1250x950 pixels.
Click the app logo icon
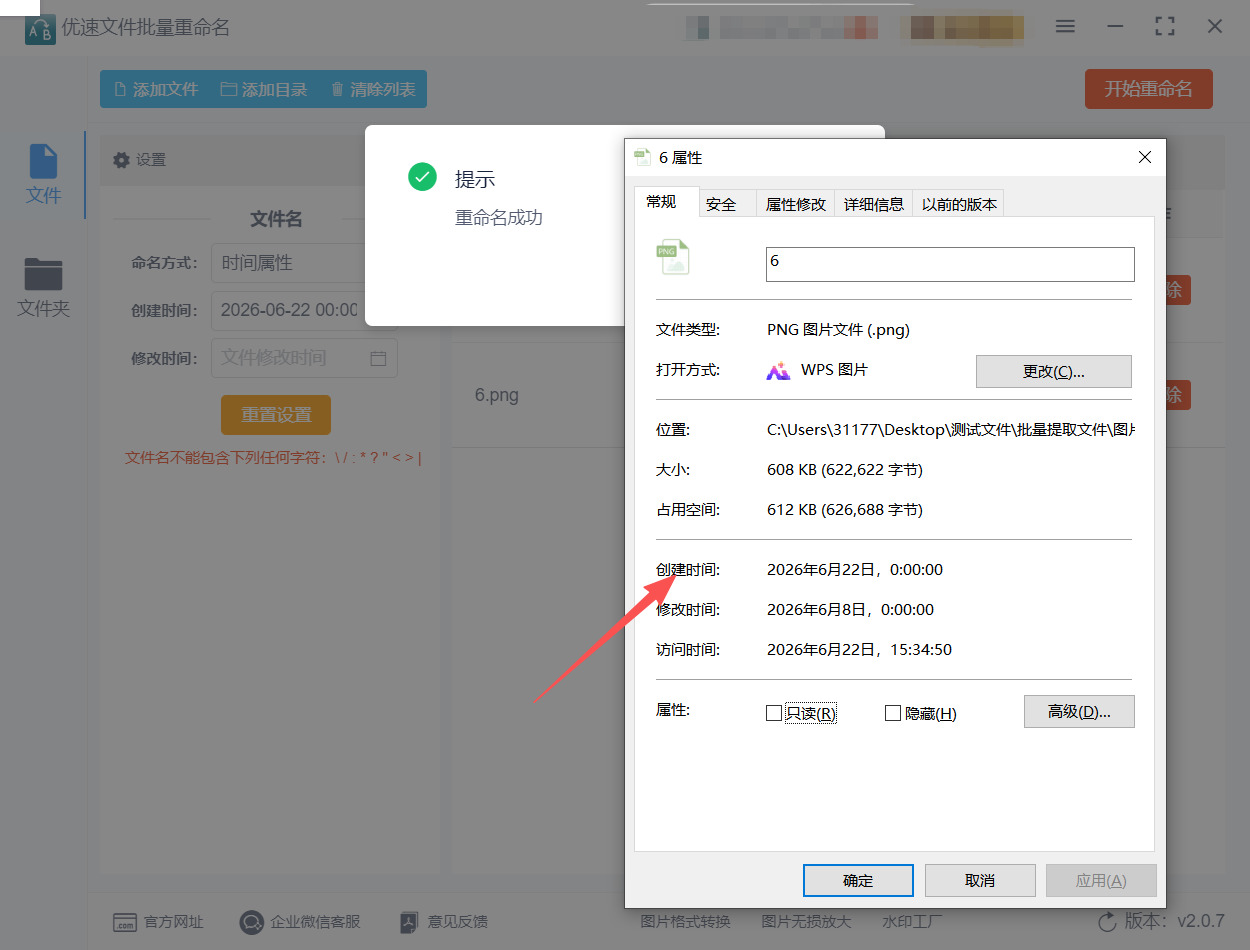[40, 29]
